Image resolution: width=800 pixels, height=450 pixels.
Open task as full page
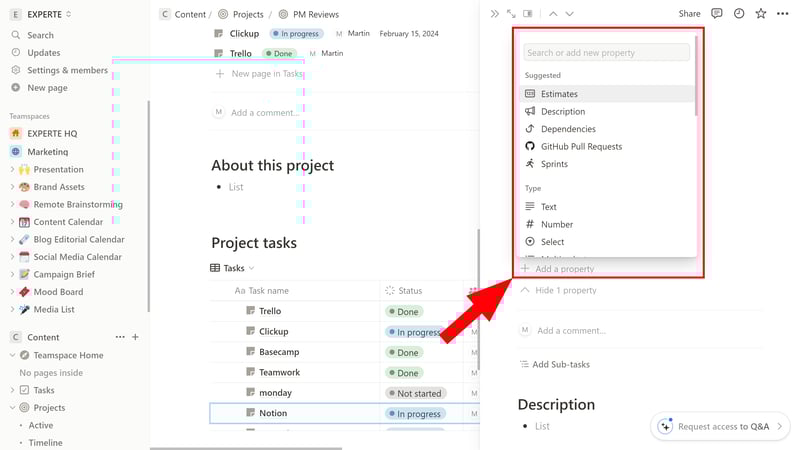(x=511, y=14)
